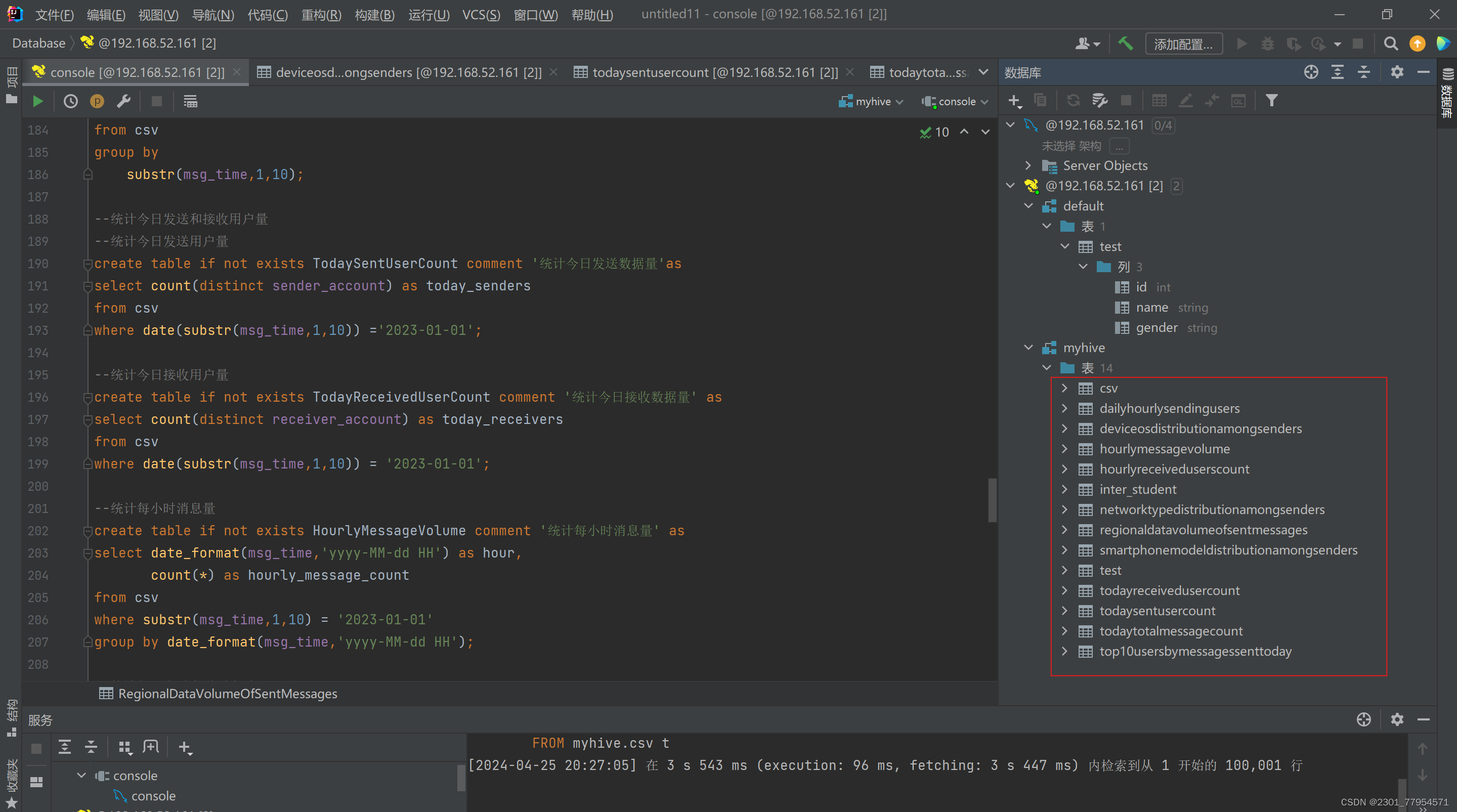Collapse the myhive schema node
Image resolution: width=1457 pixels, height=812 pixels.
click(1029, 348)
